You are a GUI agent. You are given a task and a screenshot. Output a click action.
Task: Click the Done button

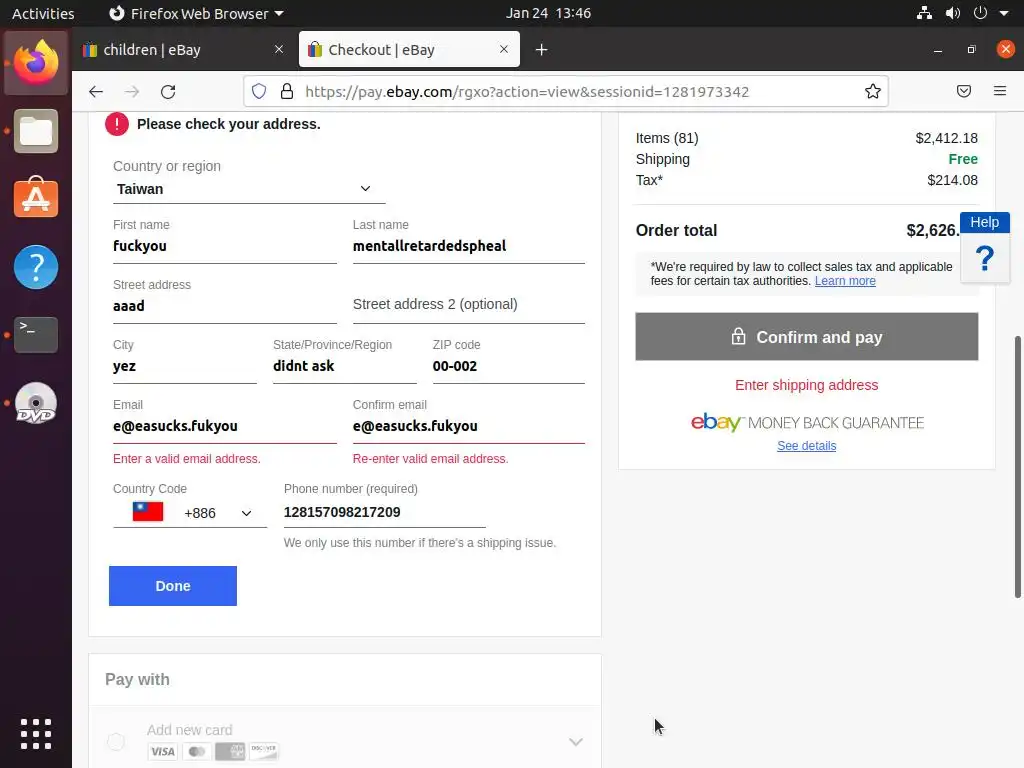tap(173, 586)
